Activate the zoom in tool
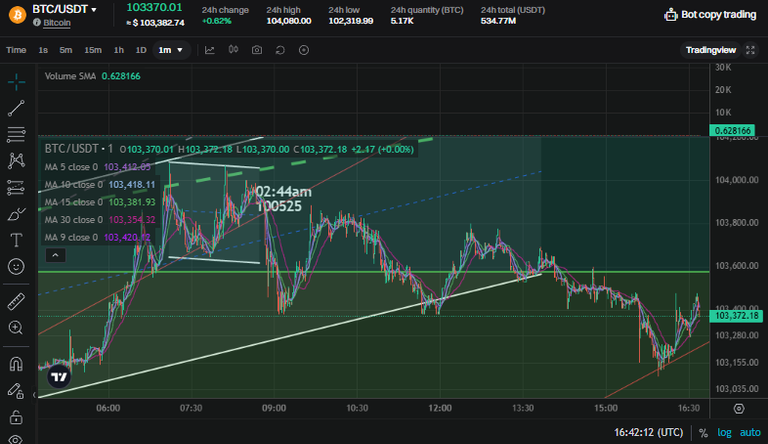 click(16, 327)
